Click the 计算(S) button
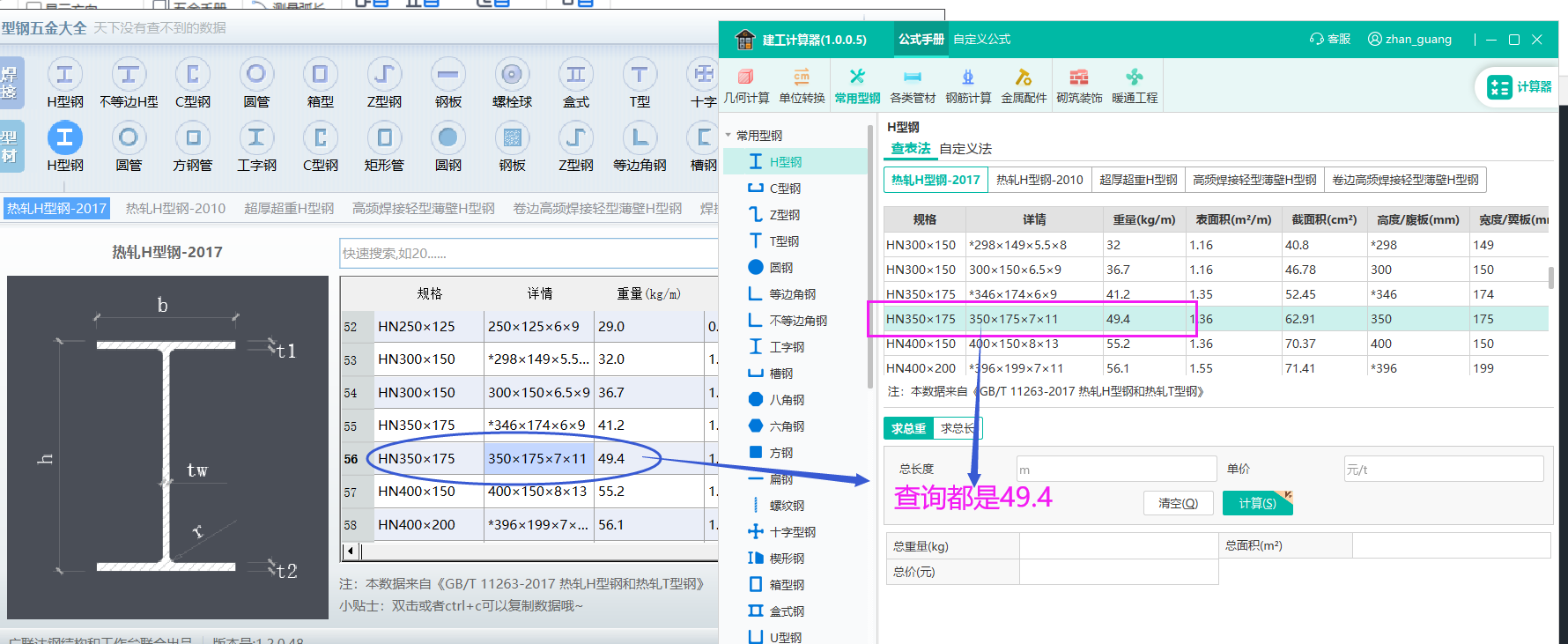Viewport: 1568px width, 644px height. point(1257,503)
